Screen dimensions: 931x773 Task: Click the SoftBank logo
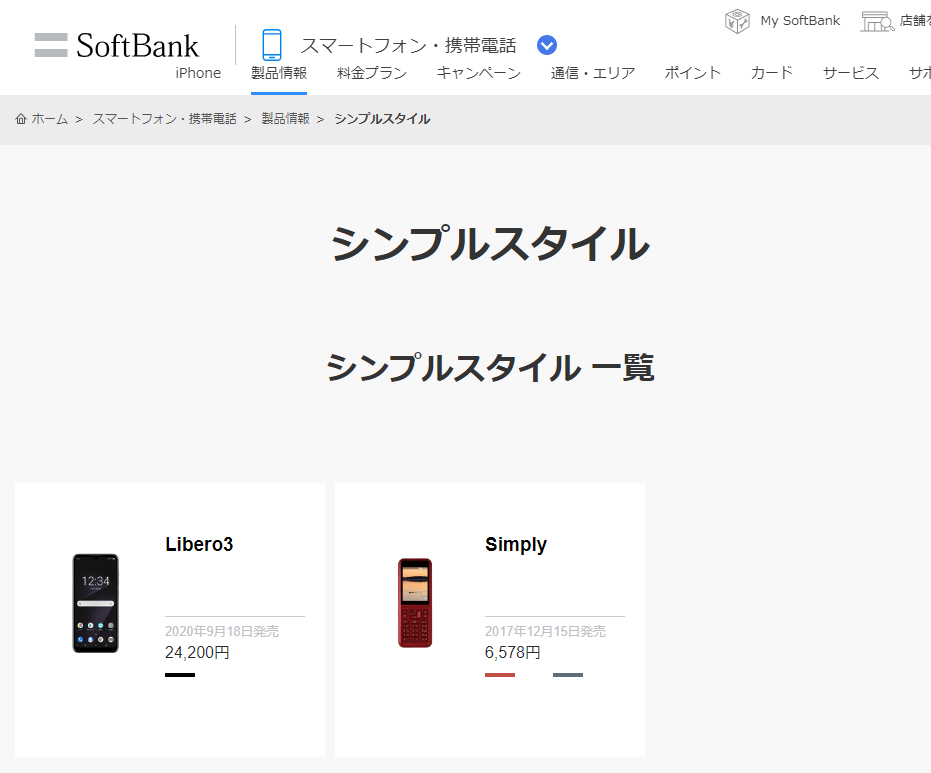pos(116,46)
